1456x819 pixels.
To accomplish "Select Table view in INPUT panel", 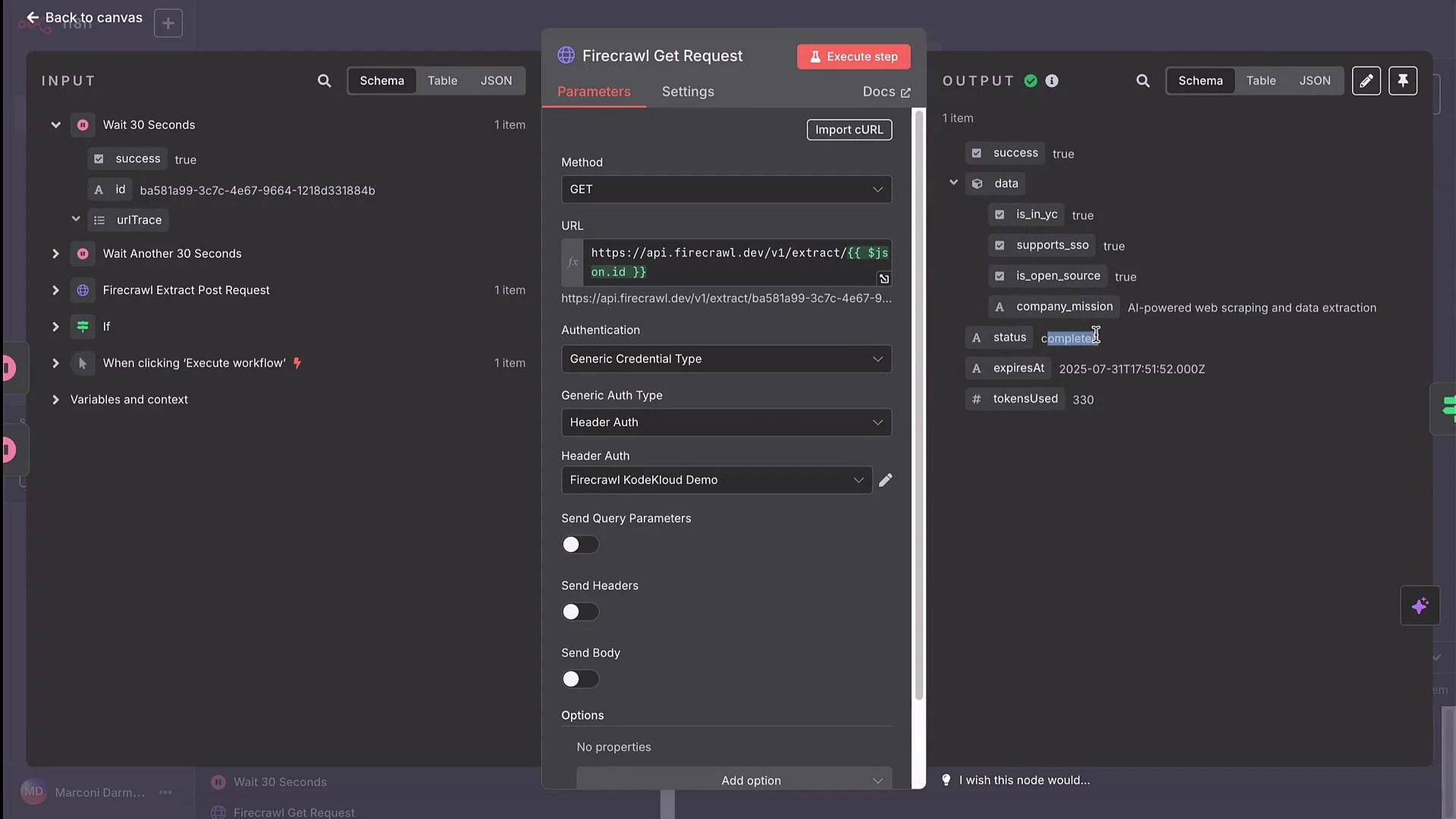I will click(442, 80).
